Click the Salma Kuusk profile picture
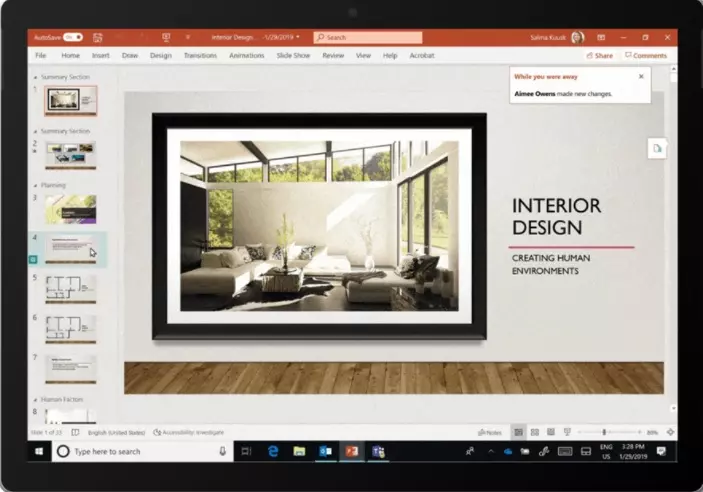This screenshot has height=492, width=703. 577,37
